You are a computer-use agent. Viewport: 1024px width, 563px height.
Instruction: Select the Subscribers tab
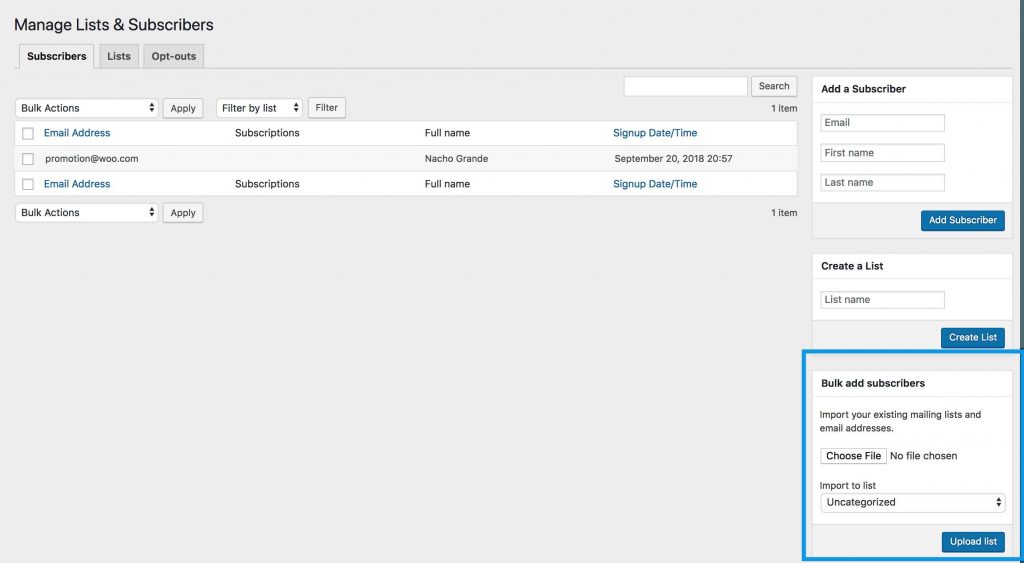(56, 56)
